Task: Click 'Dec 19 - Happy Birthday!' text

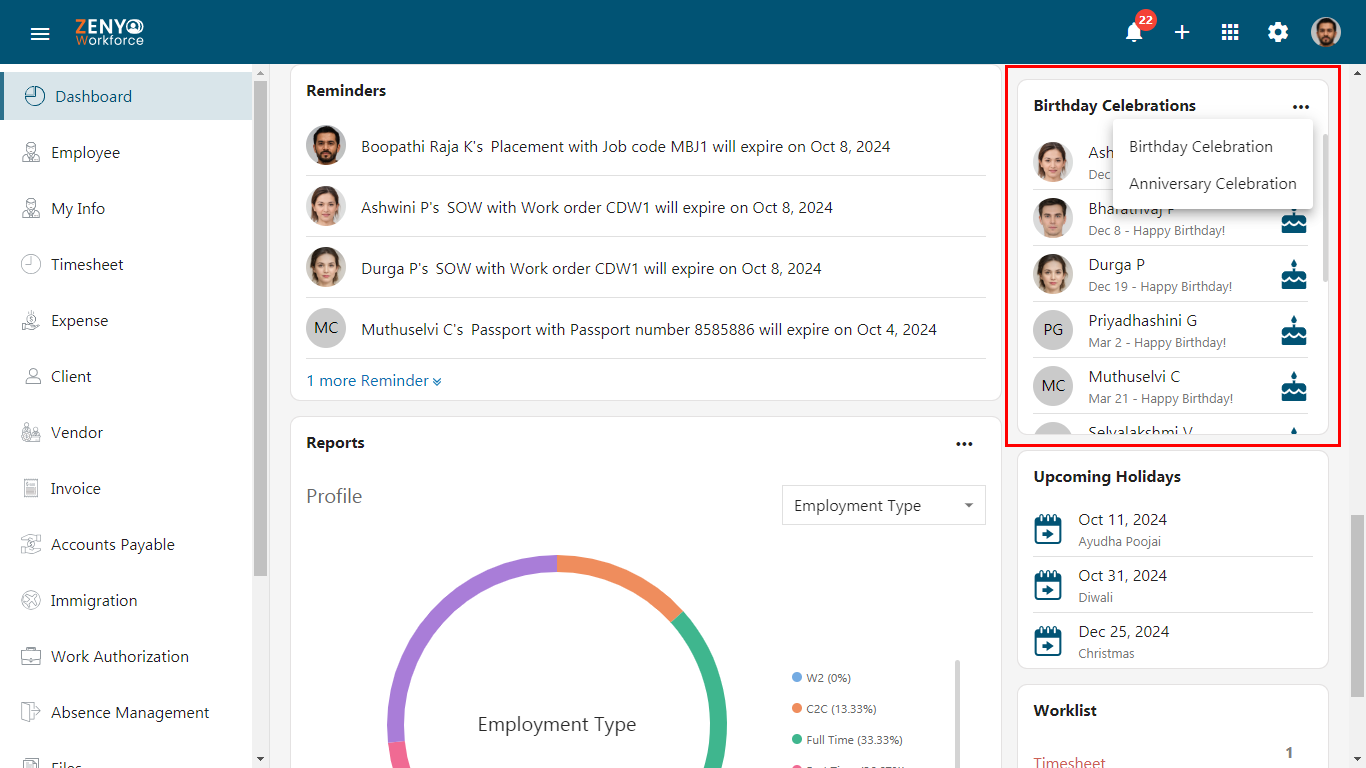Action: [1160, 287]
